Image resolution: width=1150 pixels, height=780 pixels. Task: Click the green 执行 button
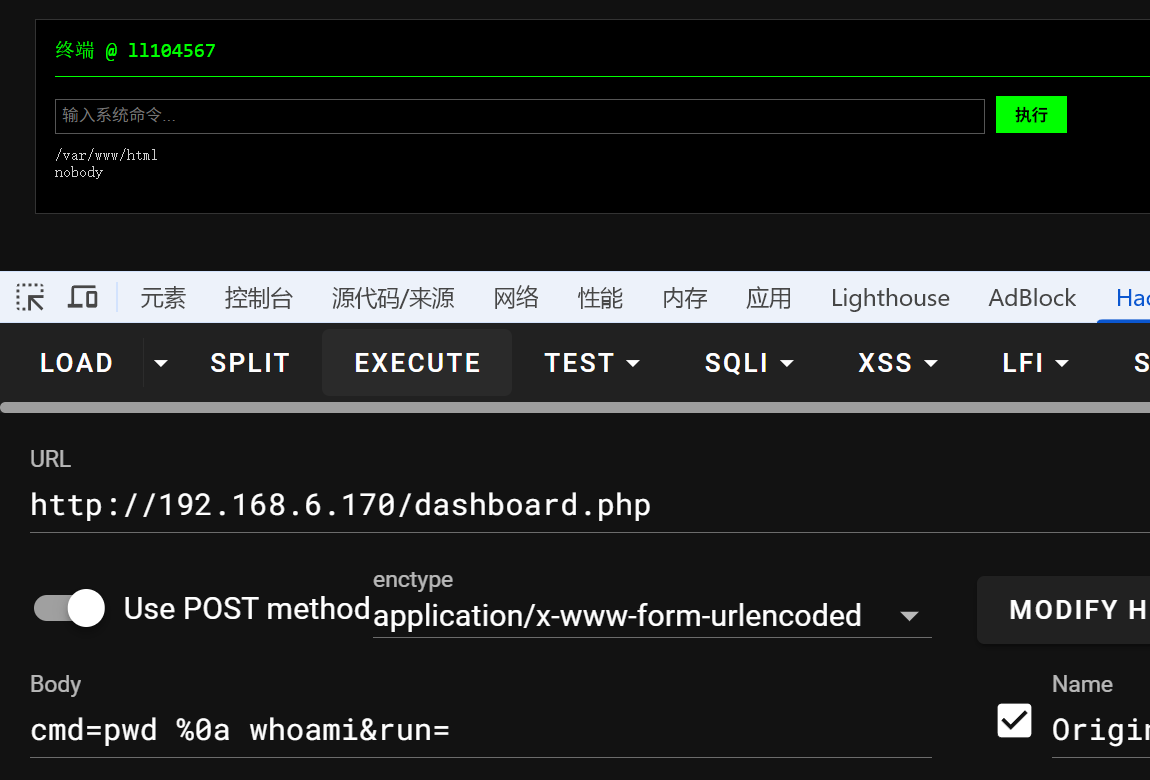pyautogui.click(x=1031, y=115)
